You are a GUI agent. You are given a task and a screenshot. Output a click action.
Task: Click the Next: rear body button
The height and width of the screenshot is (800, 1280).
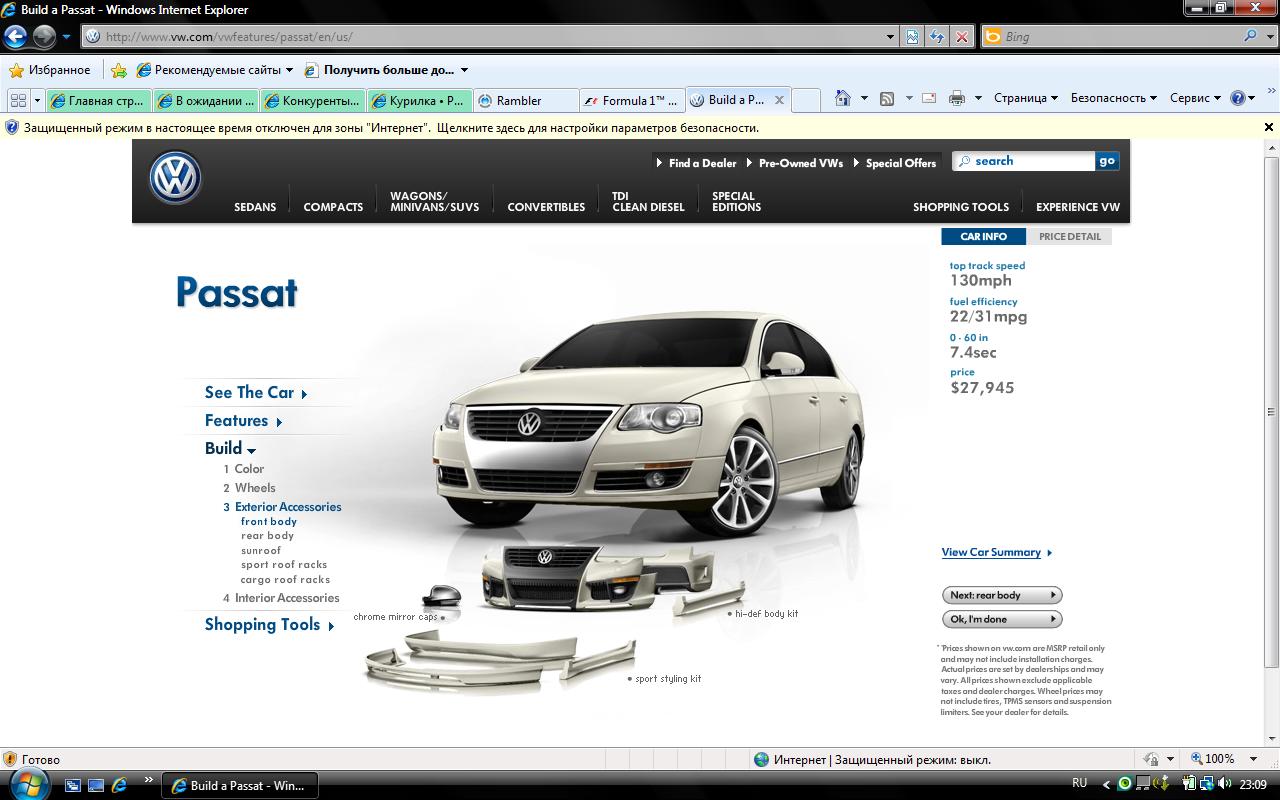(x=1001, y=595)
